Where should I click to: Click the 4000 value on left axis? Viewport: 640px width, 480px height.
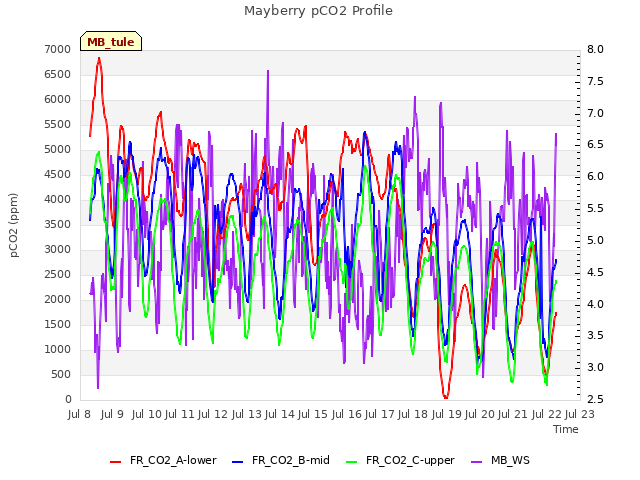tap(58, 200)
